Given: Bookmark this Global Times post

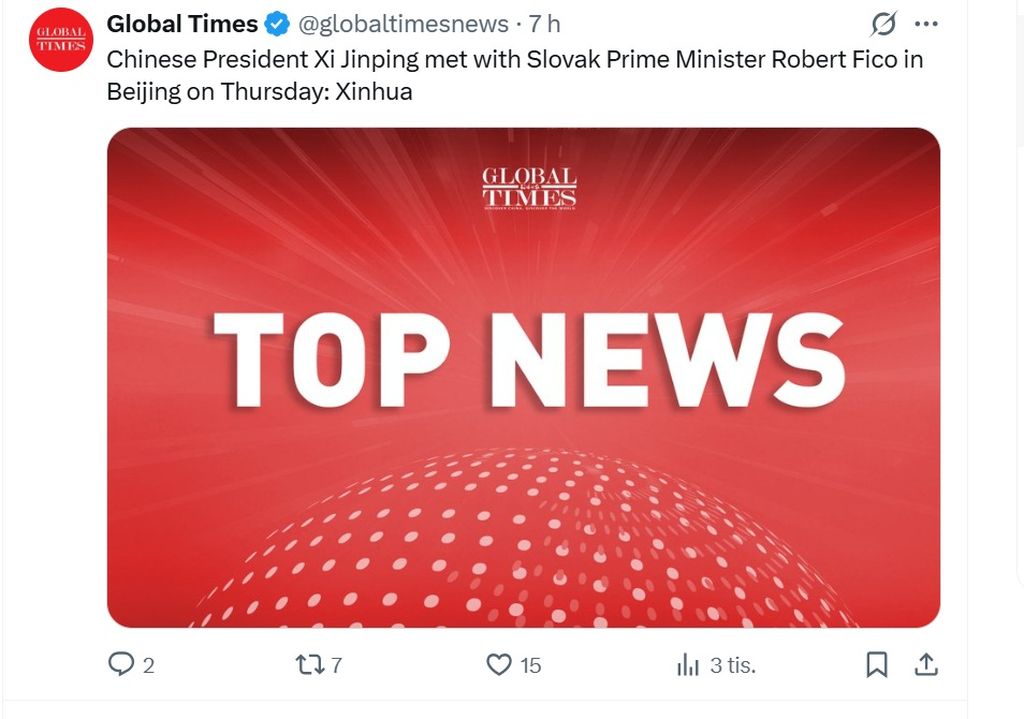Looking at the screenshot, I should click(x=877, y=664).
